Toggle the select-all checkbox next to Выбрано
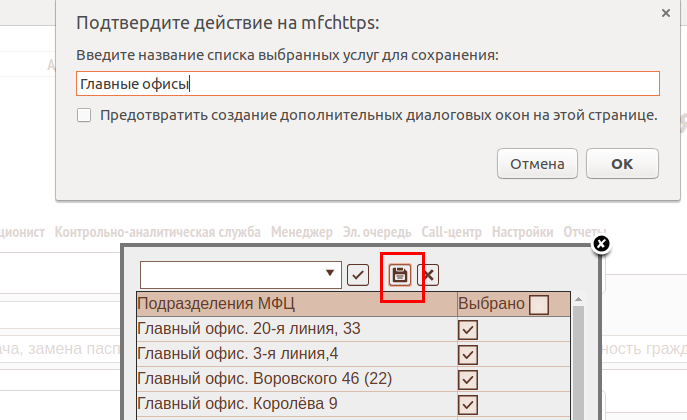Image resolution: width=687 pixels, height=420 pixels. (x=539, y=305)
